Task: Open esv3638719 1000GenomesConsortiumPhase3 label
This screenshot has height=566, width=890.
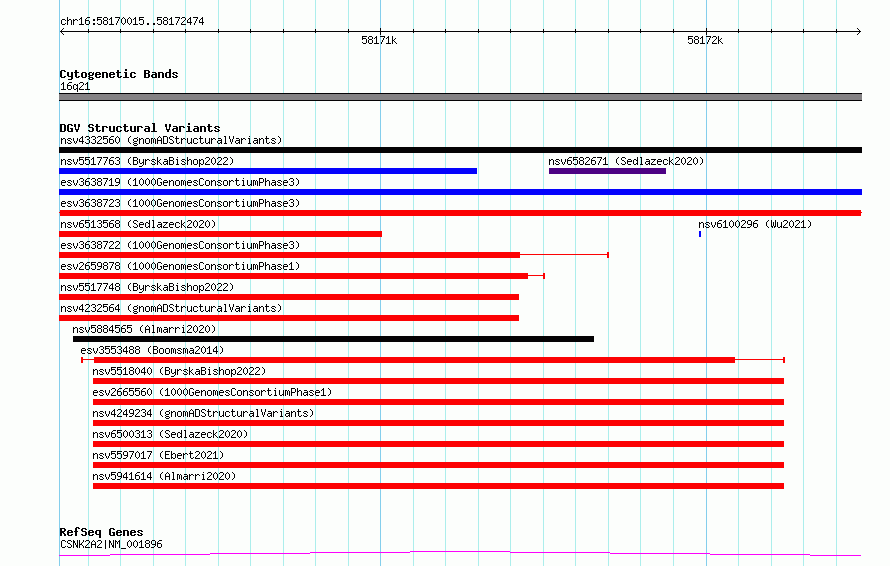Action: [x=180, y=182]
